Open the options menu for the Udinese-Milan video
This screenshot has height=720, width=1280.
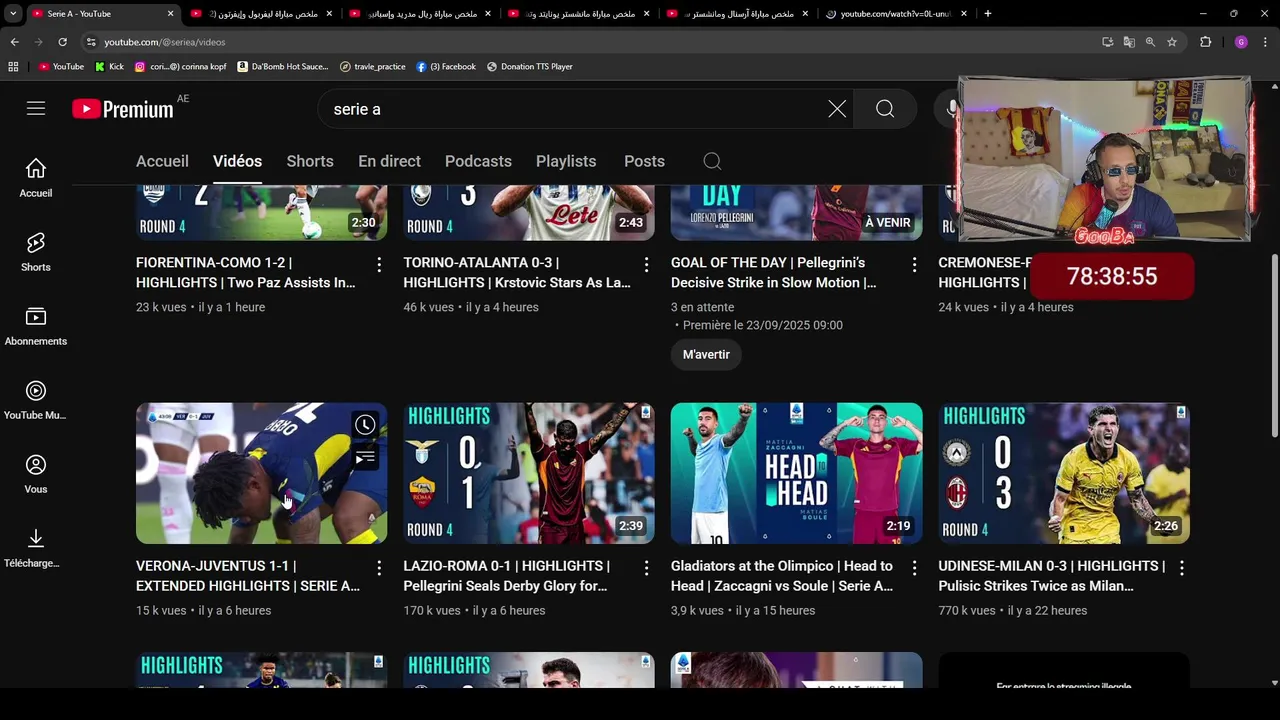[1181, 567]
